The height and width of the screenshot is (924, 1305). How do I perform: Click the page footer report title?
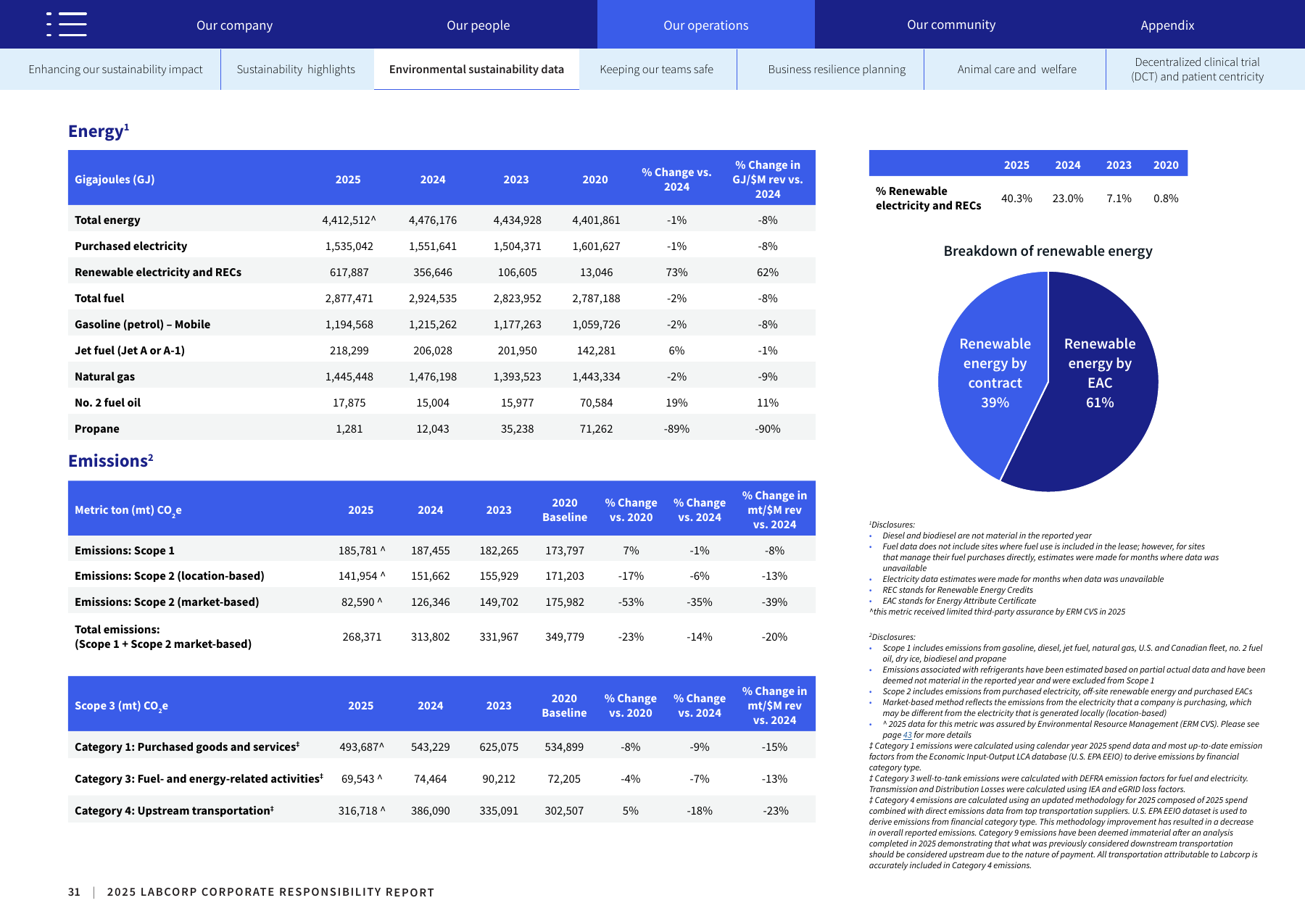[x=270, y=892]
